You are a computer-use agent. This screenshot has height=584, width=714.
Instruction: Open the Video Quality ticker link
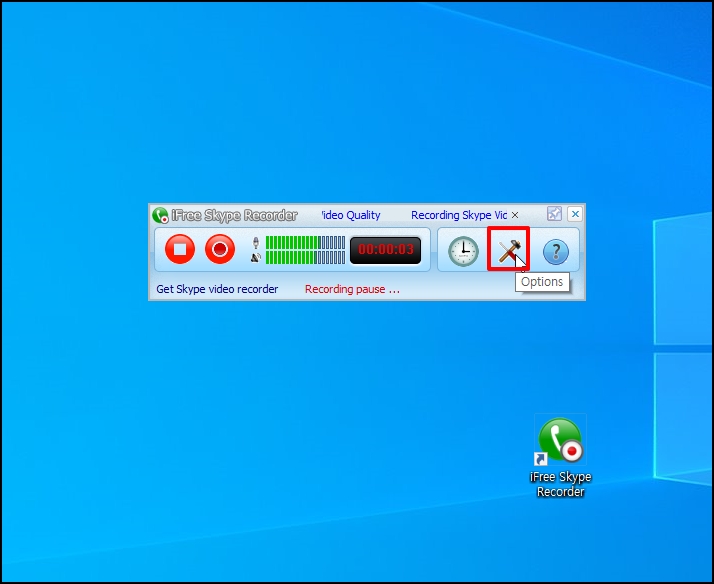coord(350,215)
